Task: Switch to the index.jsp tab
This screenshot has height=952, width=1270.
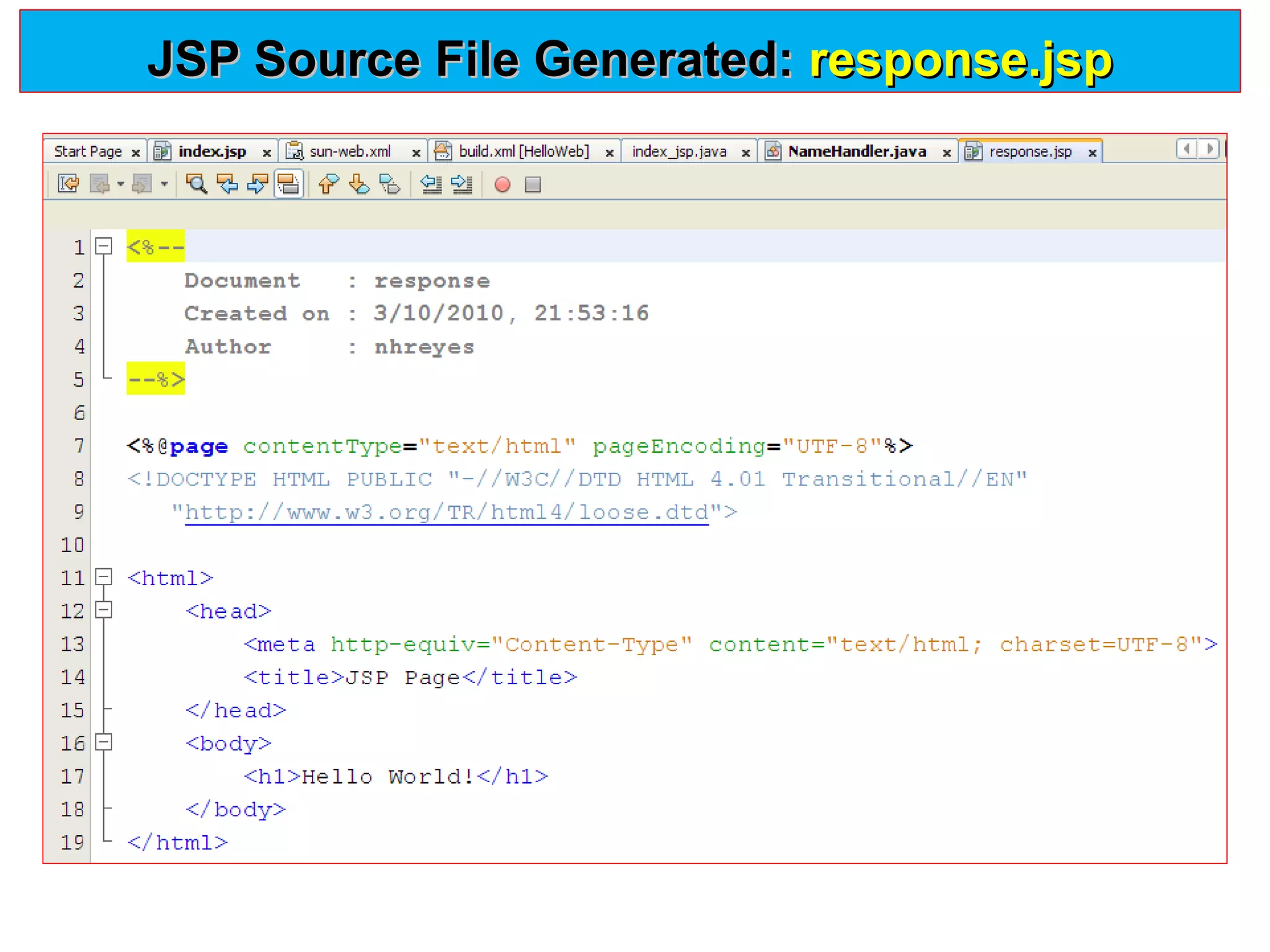Action: pyautogui.click(x=212, y=151)
